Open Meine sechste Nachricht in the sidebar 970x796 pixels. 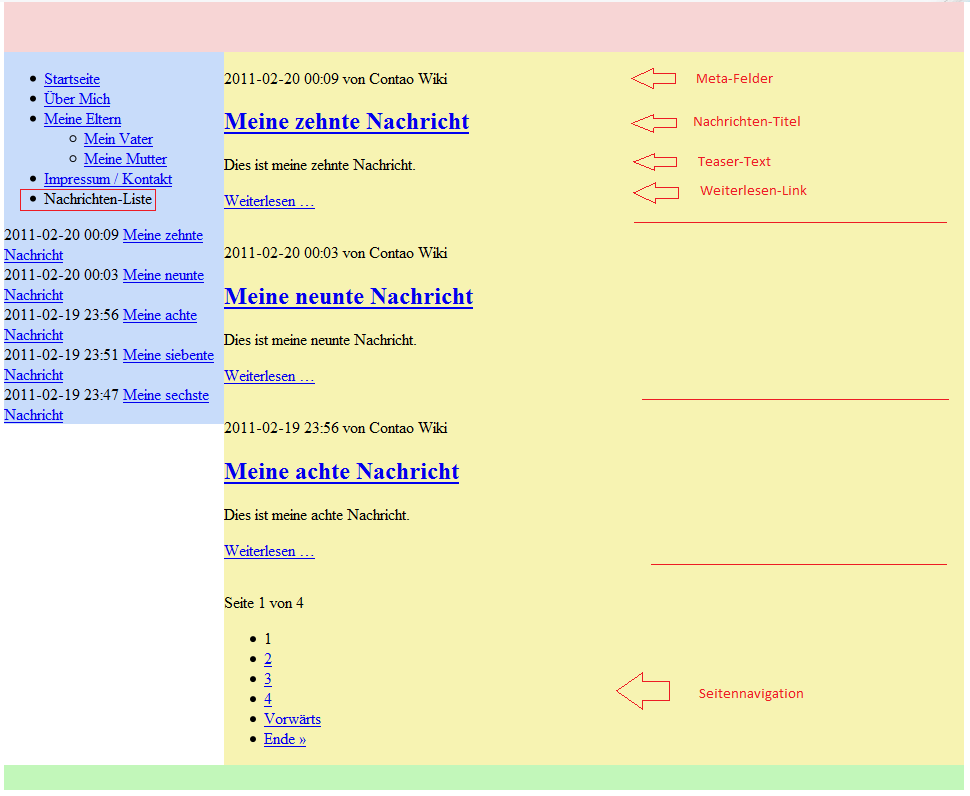[x=166, y=395]
